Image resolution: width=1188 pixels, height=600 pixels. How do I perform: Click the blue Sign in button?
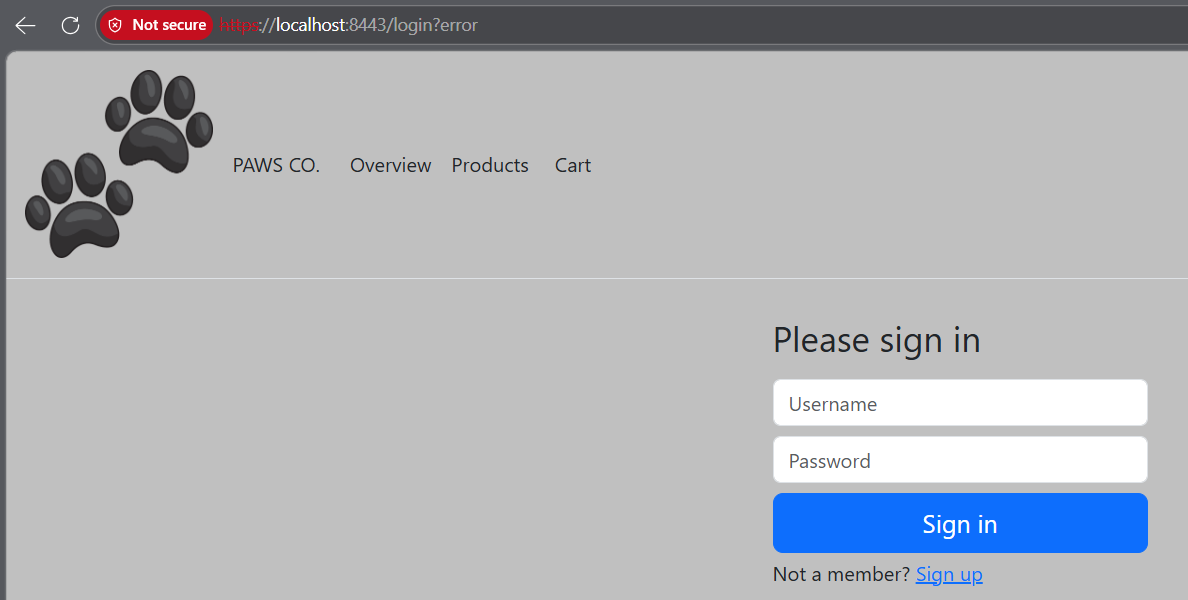(960, 523)
